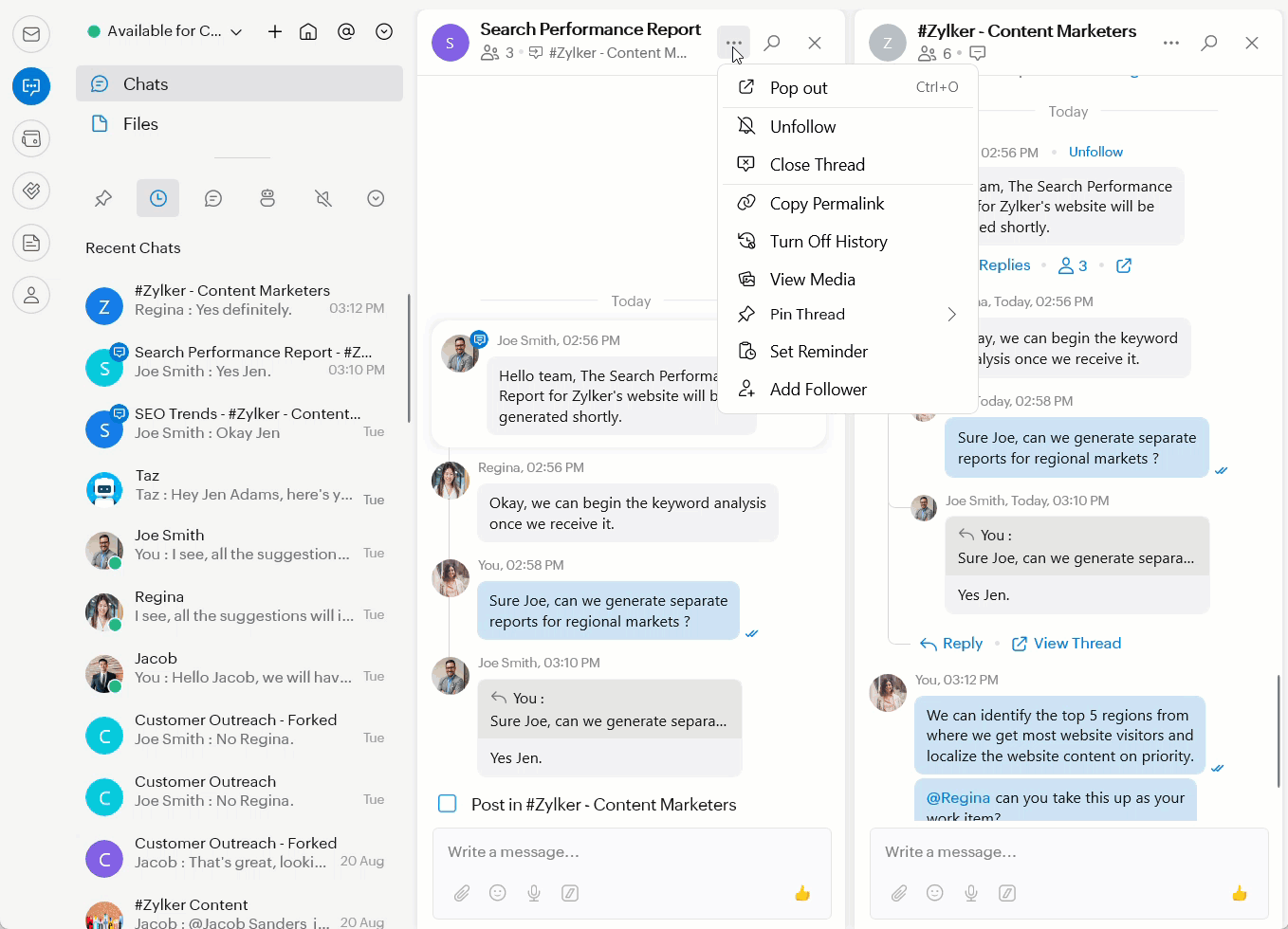1288x929 pixels.
Task: Choose Close Thread from the menu
Action: (848, 164)
